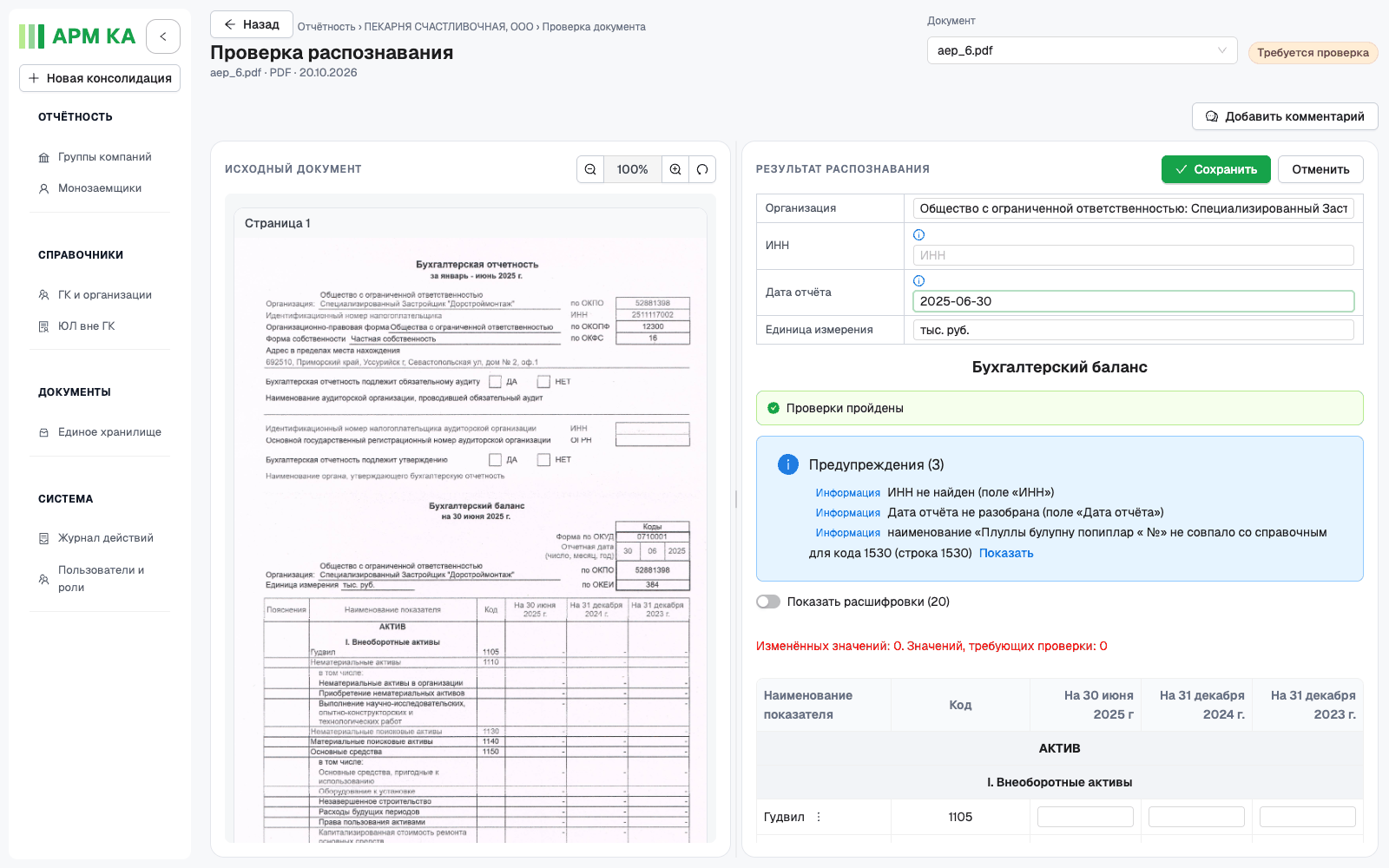This screenshot has width=1389, height=868.
Task: Click the Показать link in warnings
Action: click(1006, 553)
